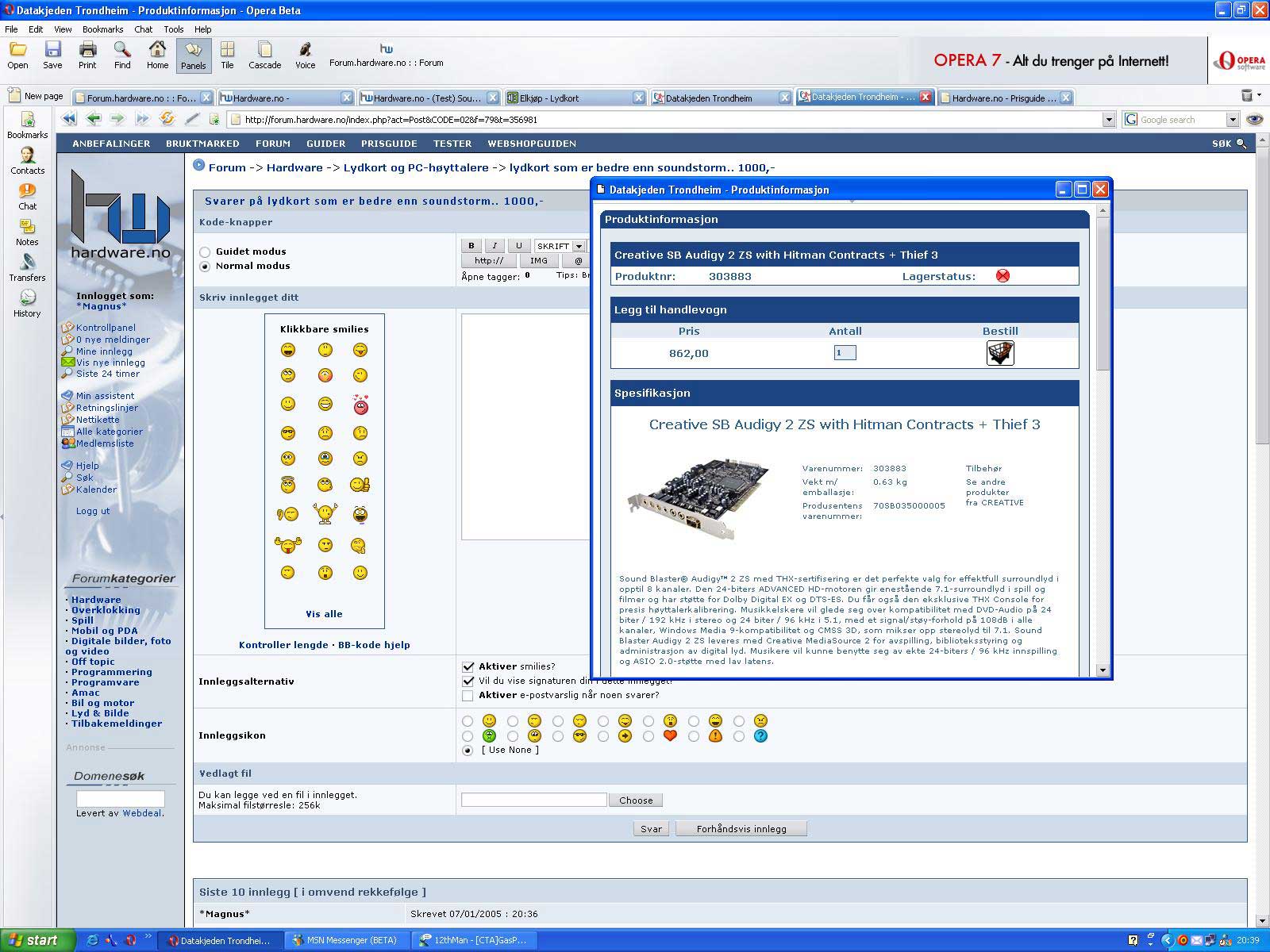Image resolution: width=1270 pixels, height=952 pixels.
Task: Open the 12thMan taskbar window
Action: click(475, 940)
